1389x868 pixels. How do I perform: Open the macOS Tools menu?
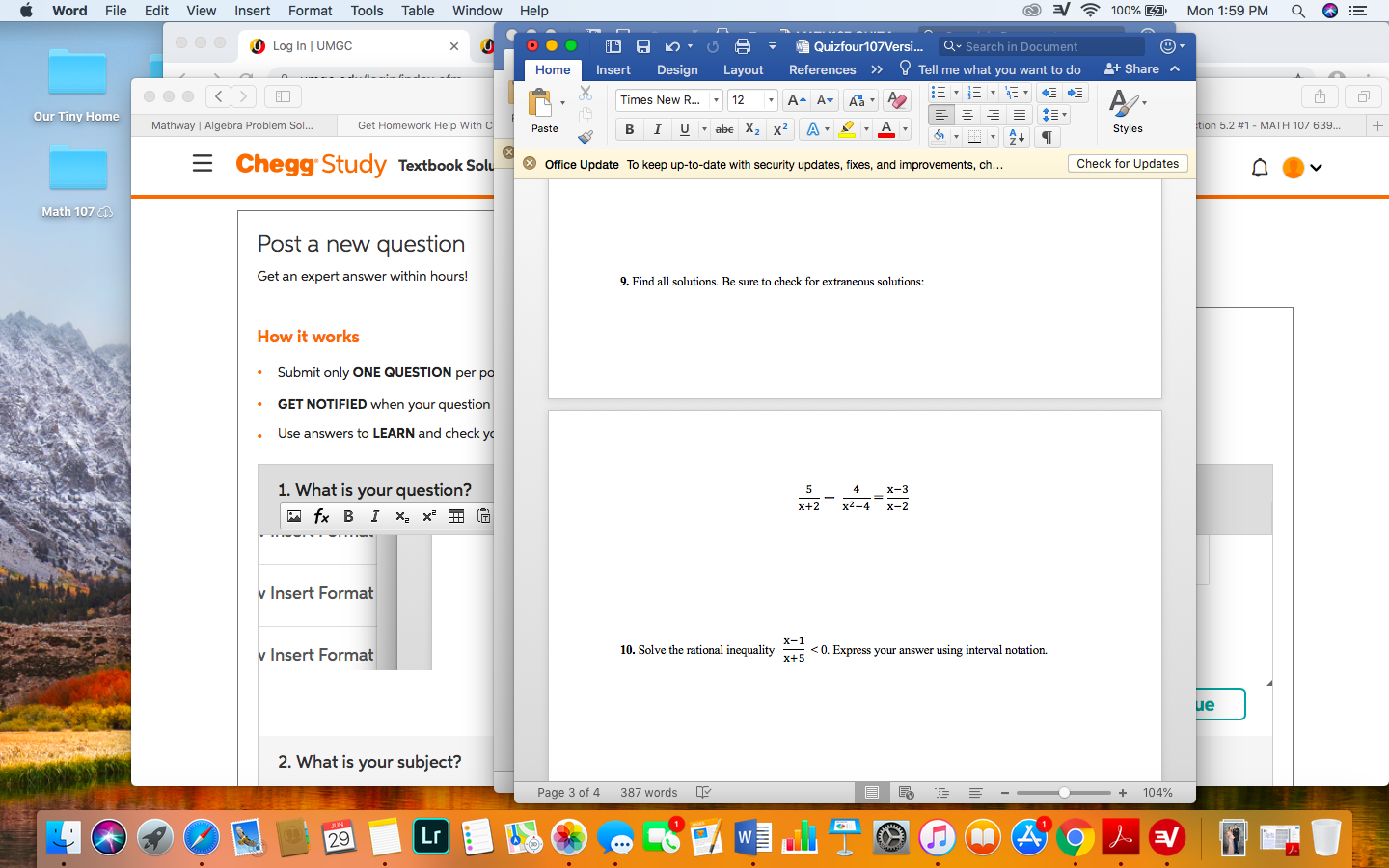point(367,11)
